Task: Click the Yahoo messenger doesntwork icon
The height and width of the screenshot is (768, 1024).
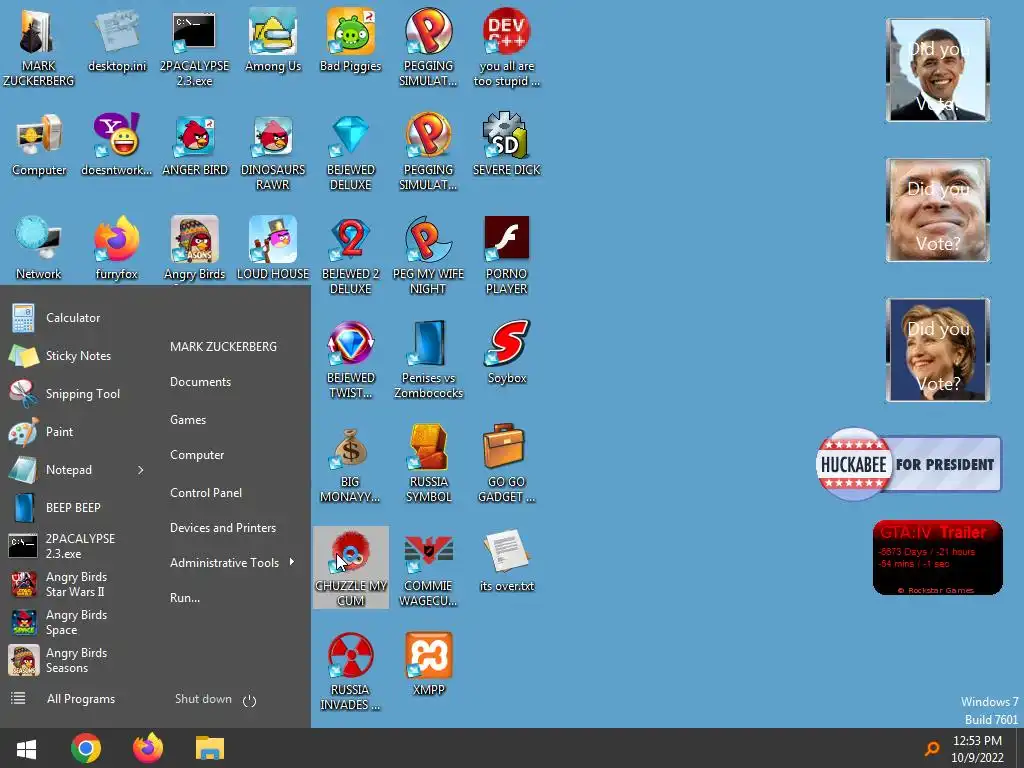Action: (x=117, y=145)
